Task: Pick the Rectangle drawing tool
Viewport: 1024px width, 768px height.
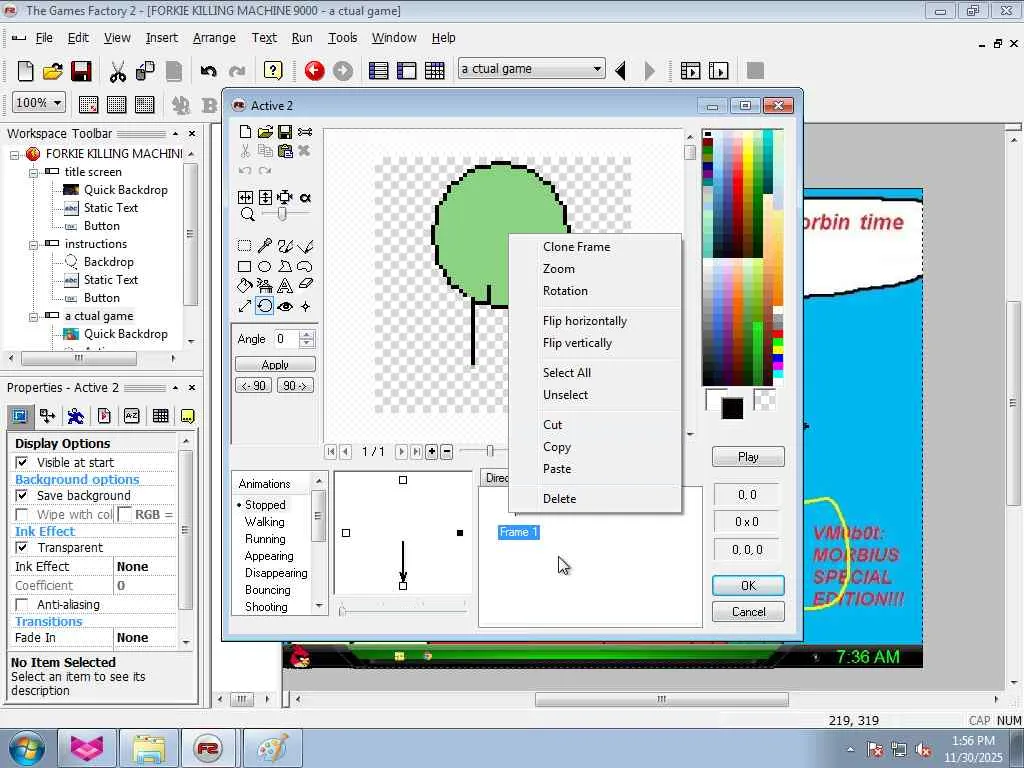Action: tap(244, 266)
